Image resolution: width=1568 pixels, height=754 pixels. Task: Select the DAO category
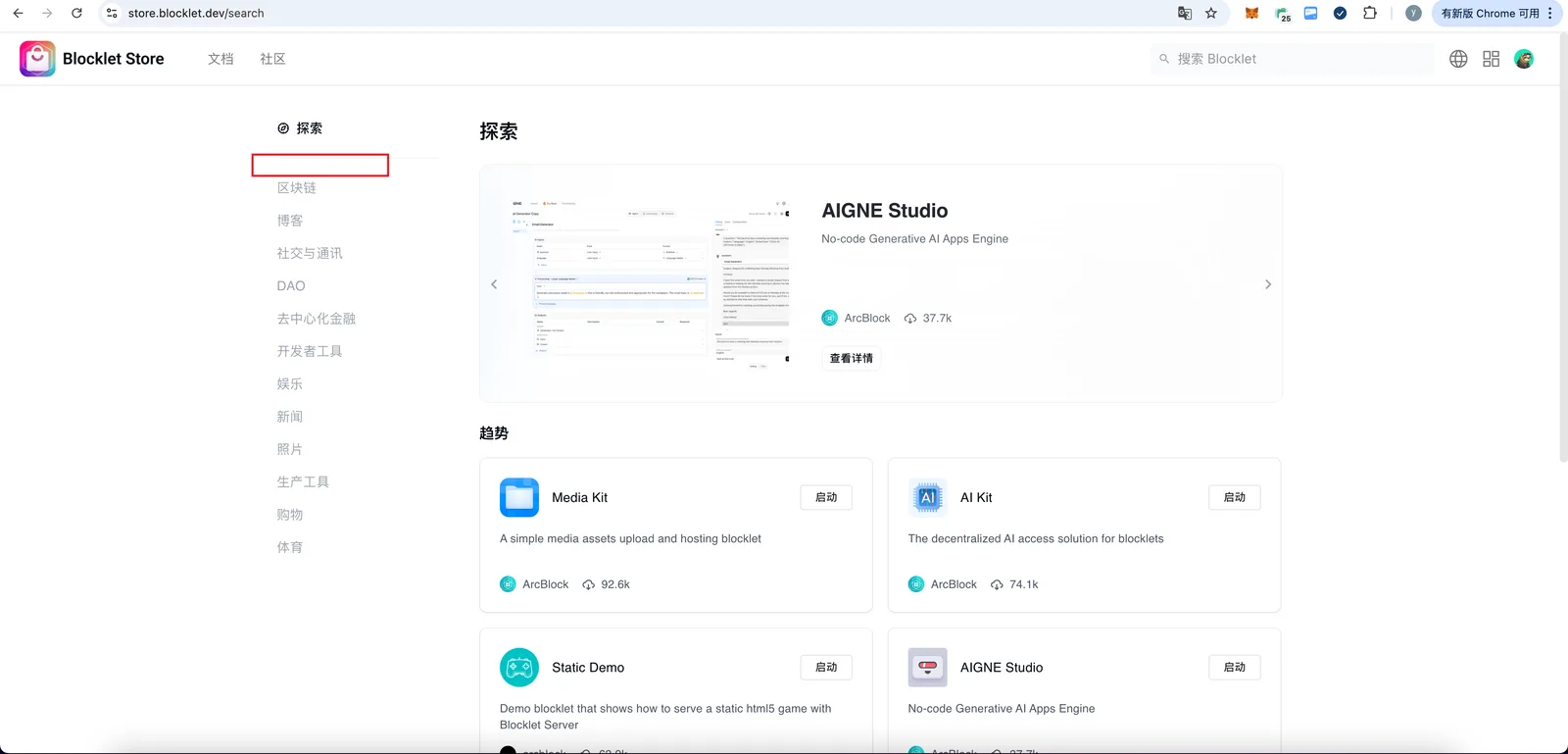tap(291, 286)
